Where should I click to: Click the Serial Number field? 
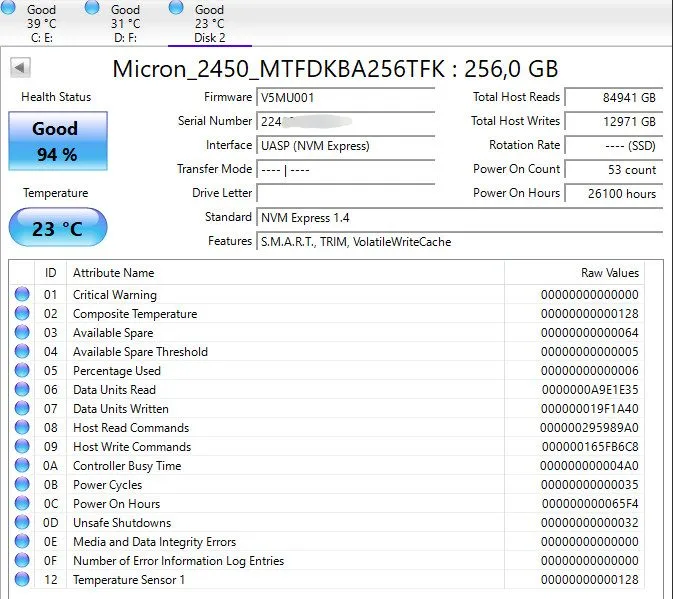(346, 121)
